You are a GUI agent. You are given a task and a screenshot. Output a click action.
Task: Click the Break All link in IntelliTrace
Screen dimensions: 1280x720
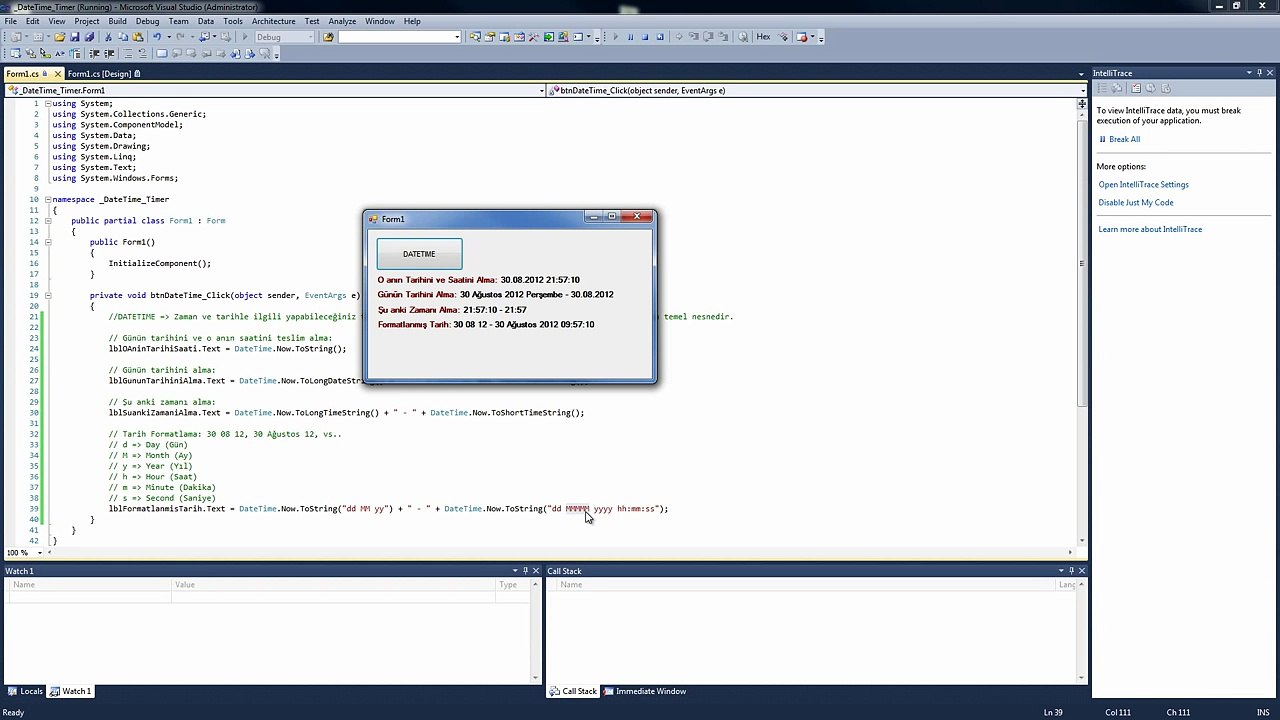pos(1124,139)
